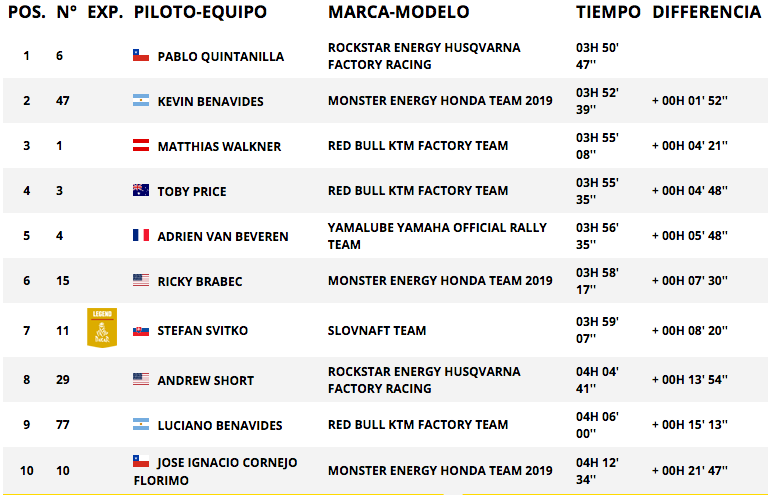Open the Pablo Quintanilla rider name

pyautogui.click(x=221, y=57)
